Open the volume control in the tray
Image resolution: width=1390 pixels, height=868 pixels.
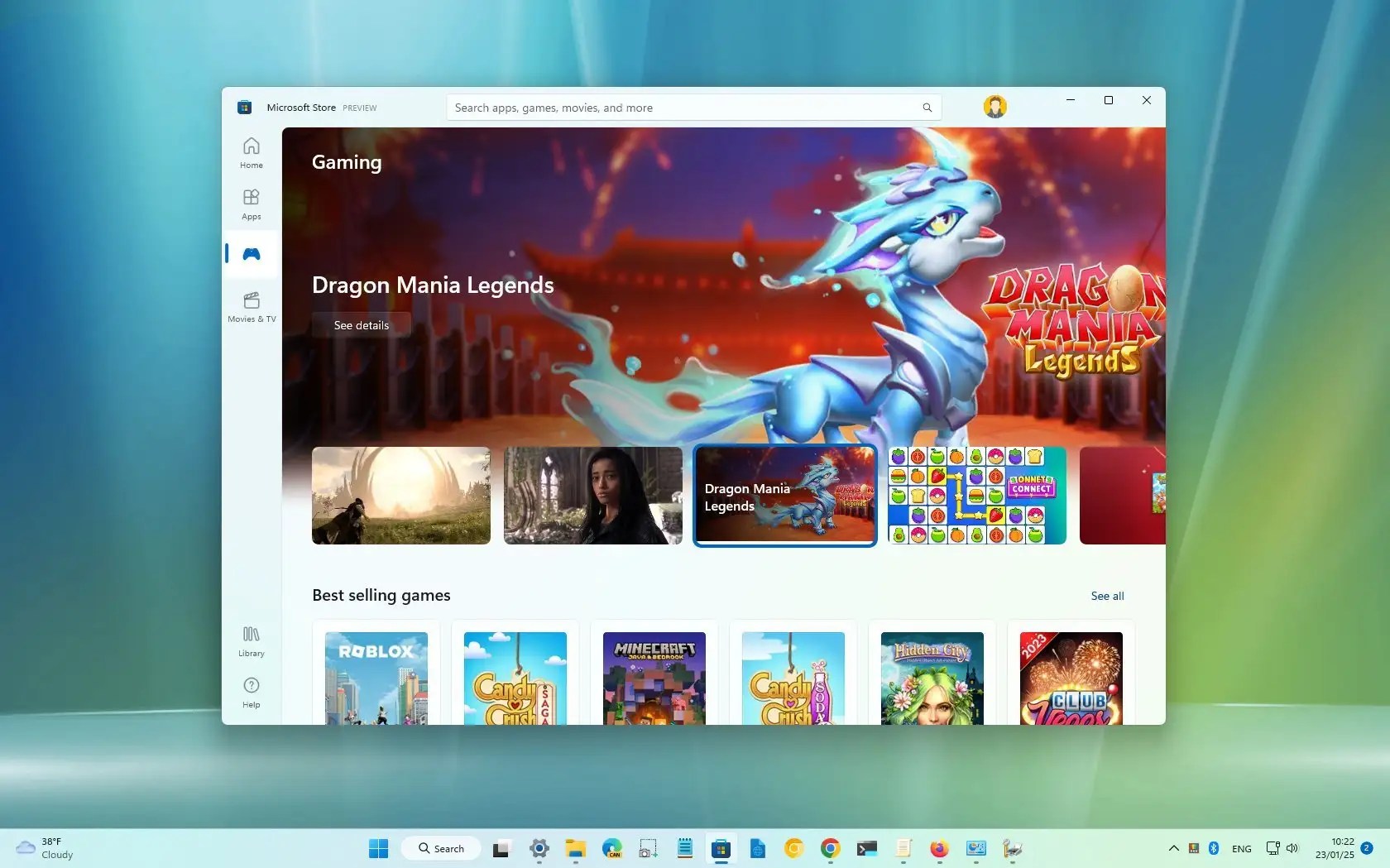tap(1292, 848)
